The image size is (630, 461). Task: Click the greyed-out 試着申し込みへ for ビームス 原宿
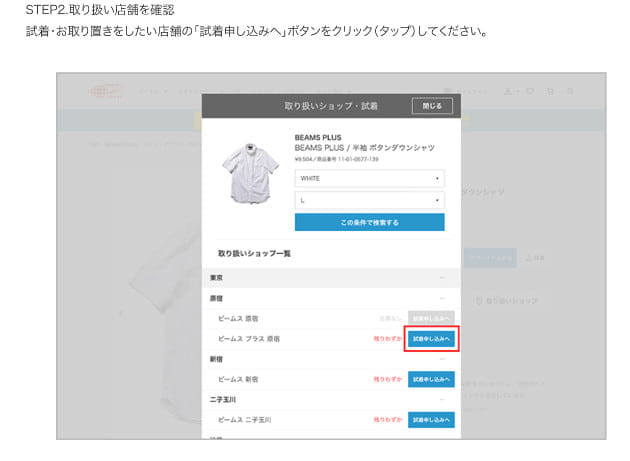click(x=431, y=318)
